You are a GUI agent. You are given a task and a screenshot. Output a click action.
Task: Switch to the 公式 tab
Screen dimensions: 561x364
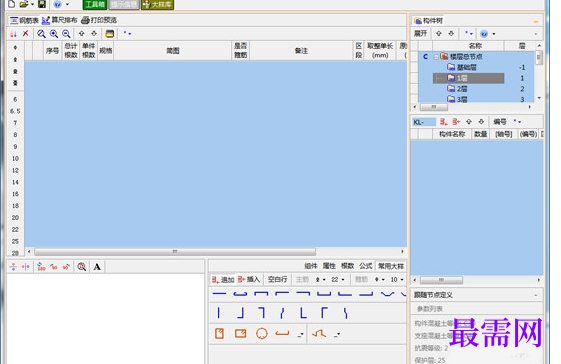pyautogui.click(x=366, y=266)
